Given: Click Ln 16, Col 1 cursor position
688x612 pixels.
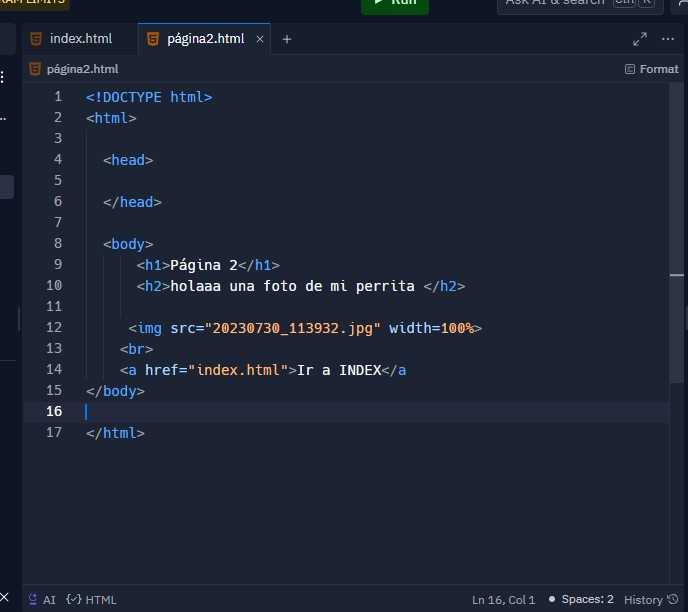Looking at the screenshot, I should click(503, 600).
